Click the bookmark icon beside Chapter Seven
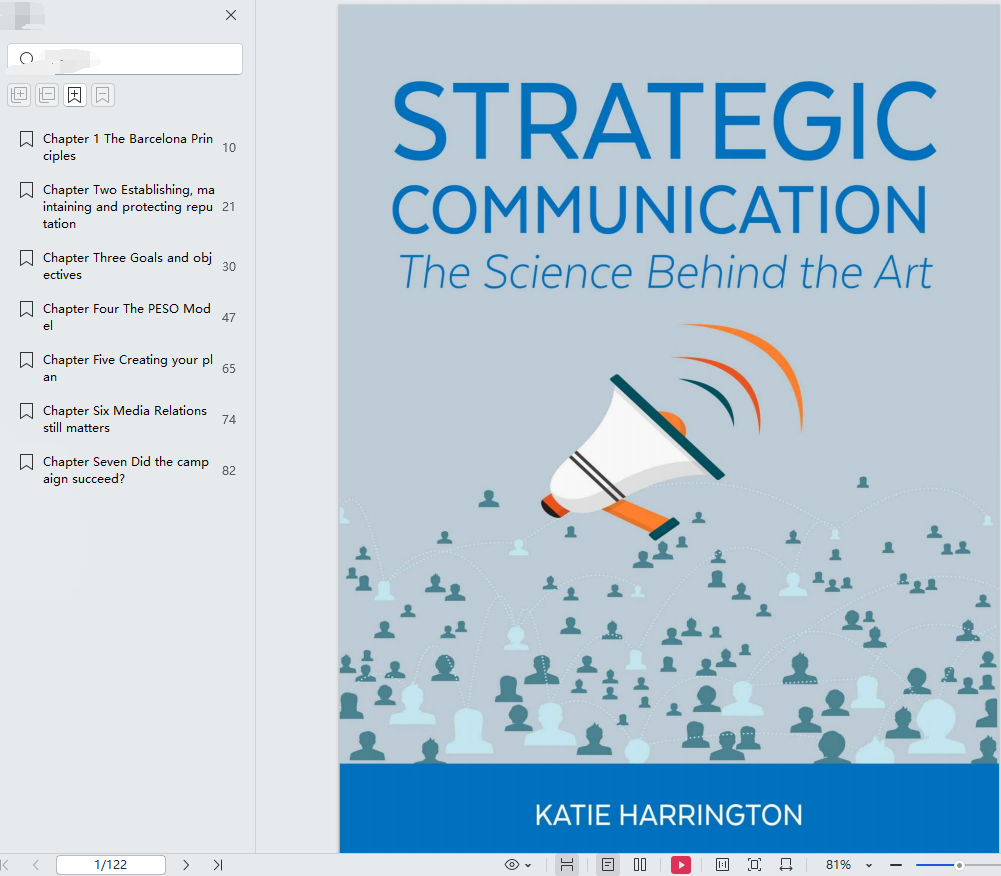The width and height of the screenshot is (1001, 876). click(x=26, y=462)
